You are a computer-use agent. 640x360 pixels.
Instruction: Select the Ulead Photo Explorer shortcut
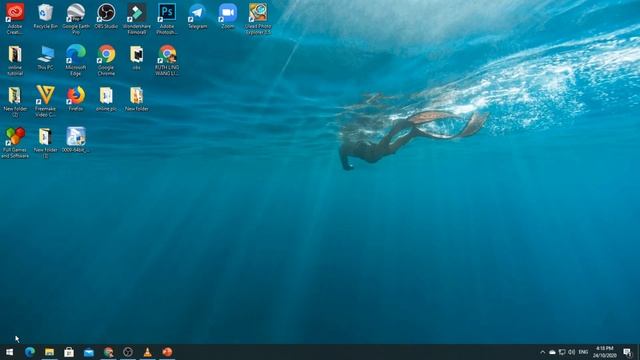258,18
